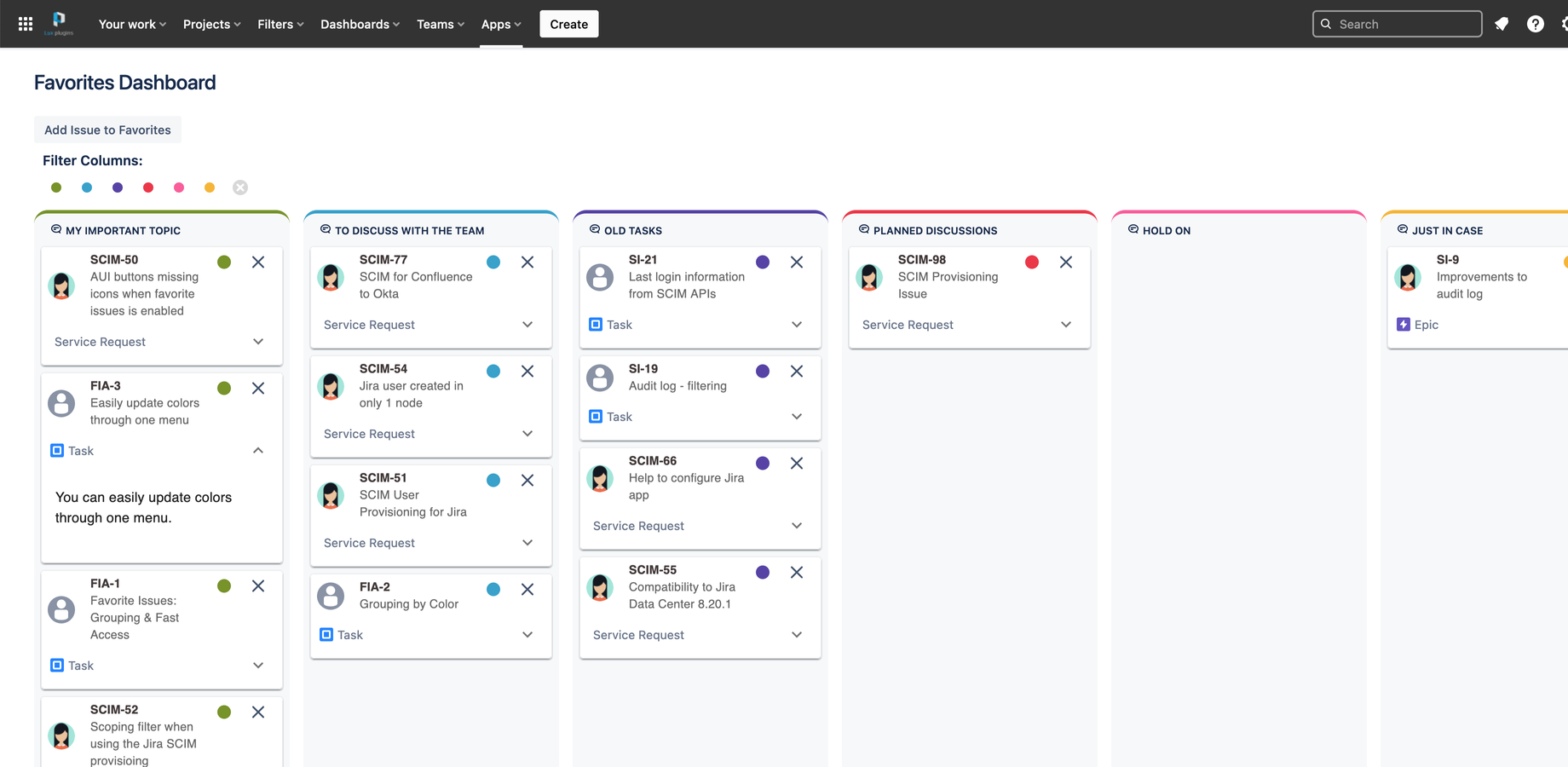The image size is (1568, 767).
Task: Change the SCIM-50 green color dot
Action: pyautogui.click(x=224, y=262)
